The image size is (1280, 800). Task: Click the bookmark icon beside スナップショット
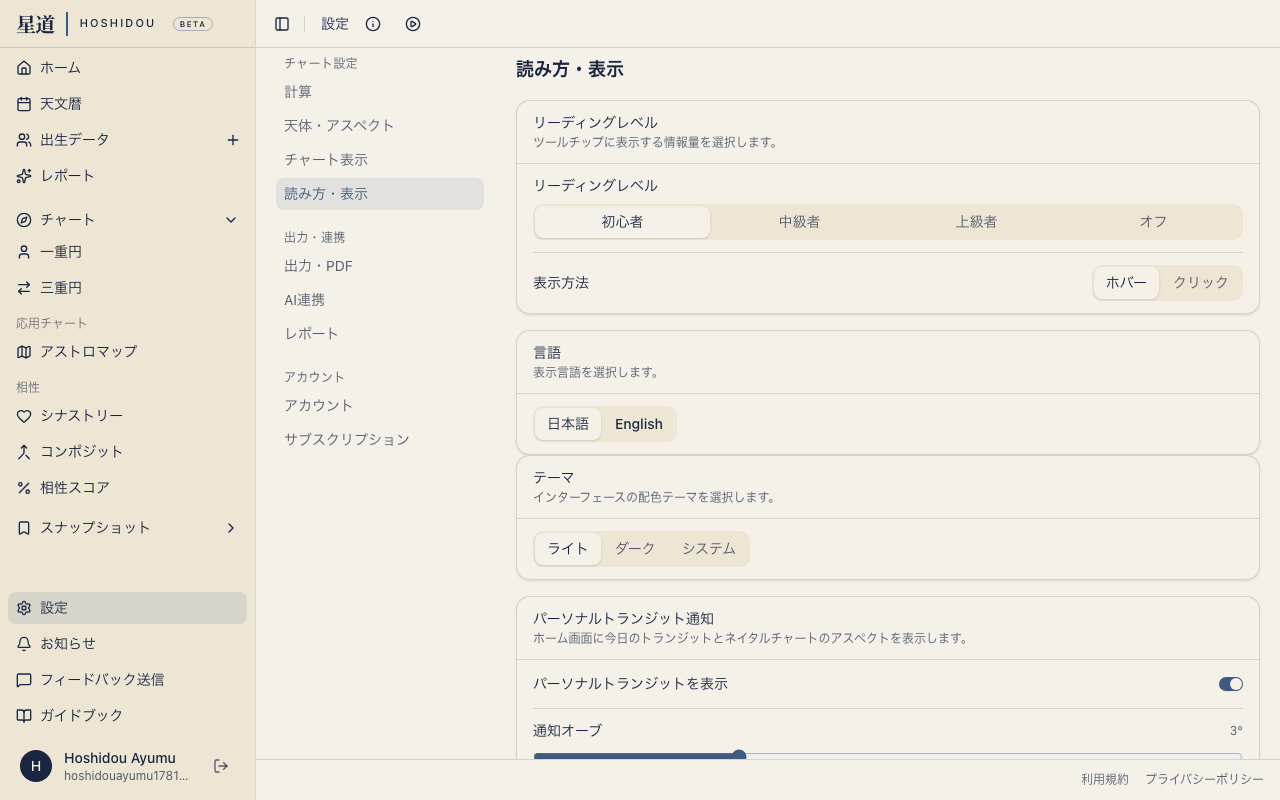click(x=24, y=528)
